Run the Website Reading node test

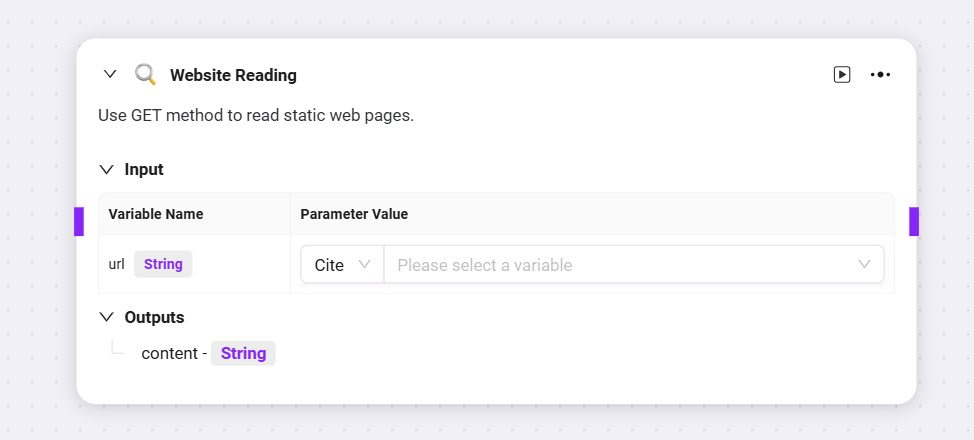click(x=842, y=75)
